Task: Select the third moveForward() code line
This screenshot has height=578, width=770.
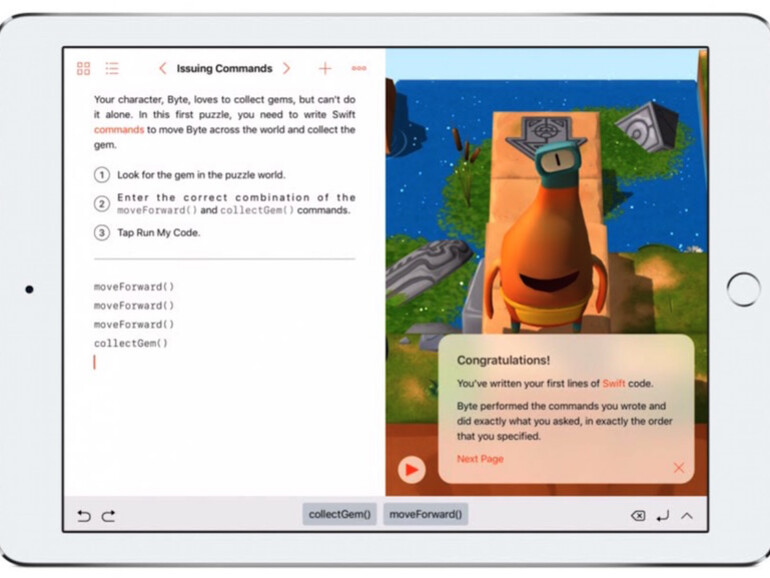Action: coord(134,324)
